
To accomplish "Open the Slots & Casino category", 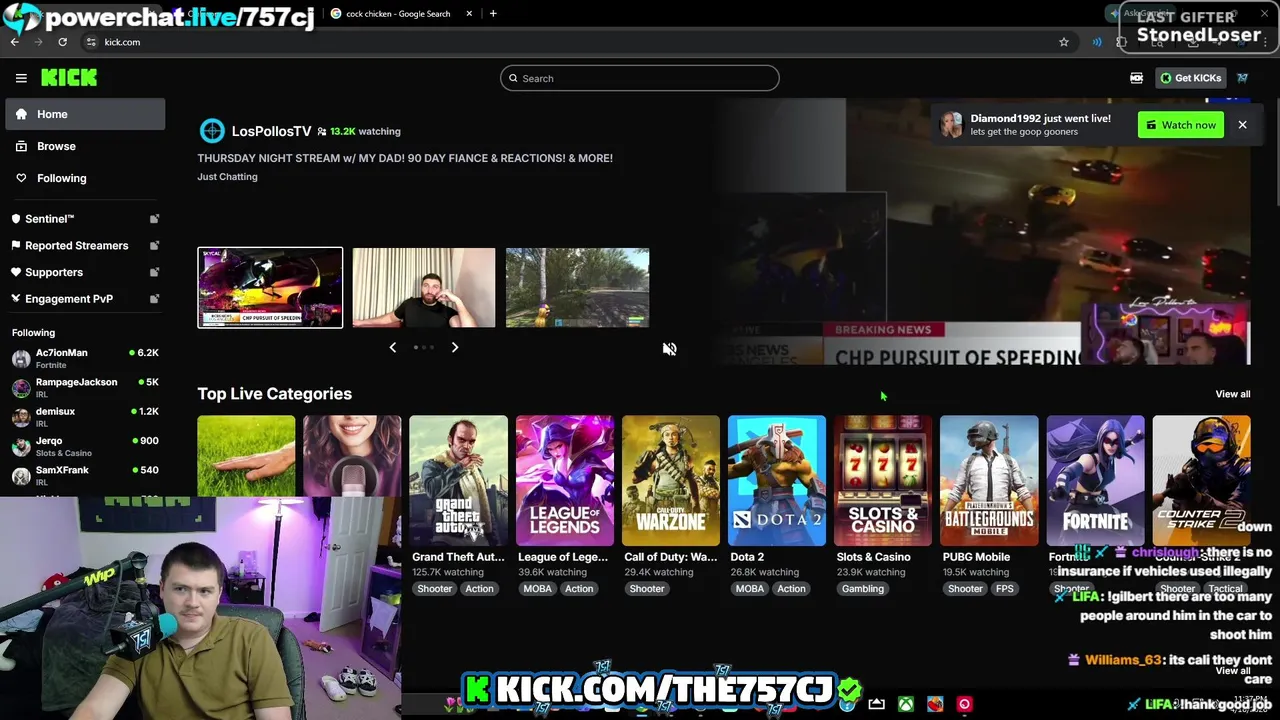I will point(883,481).
